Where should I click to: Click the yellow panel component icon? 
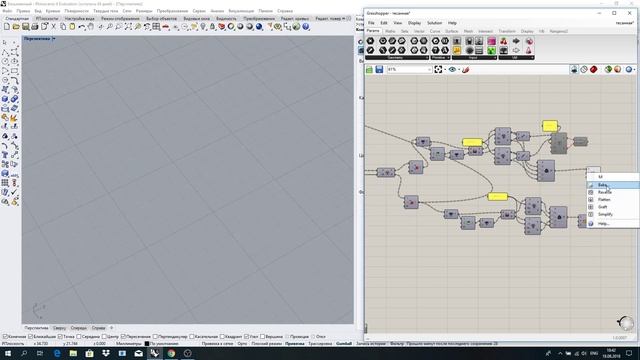tap(457, 51)
